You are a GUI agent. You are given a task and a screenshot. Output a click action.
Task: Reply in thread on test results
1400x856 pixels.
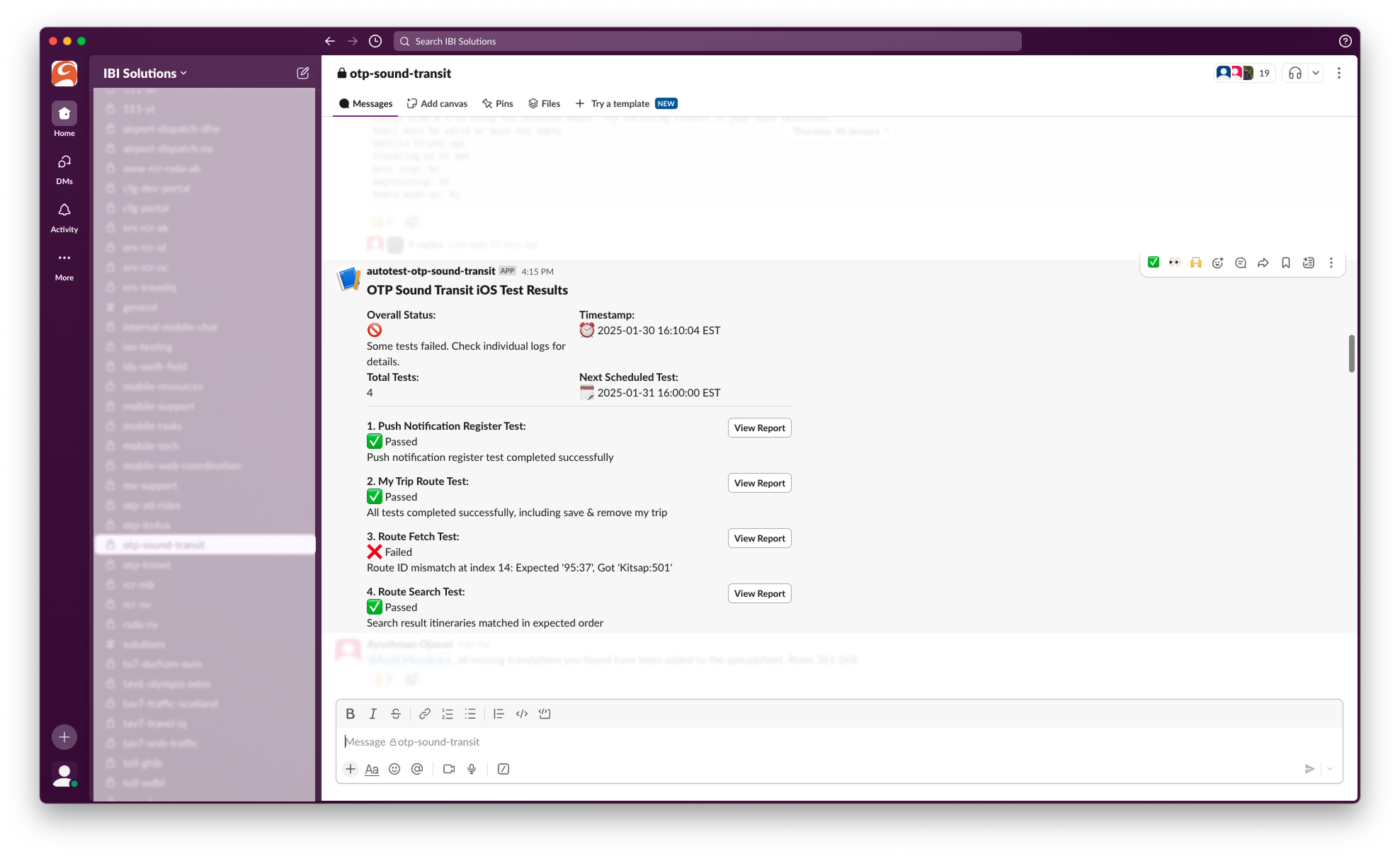tap(1240, 263)
